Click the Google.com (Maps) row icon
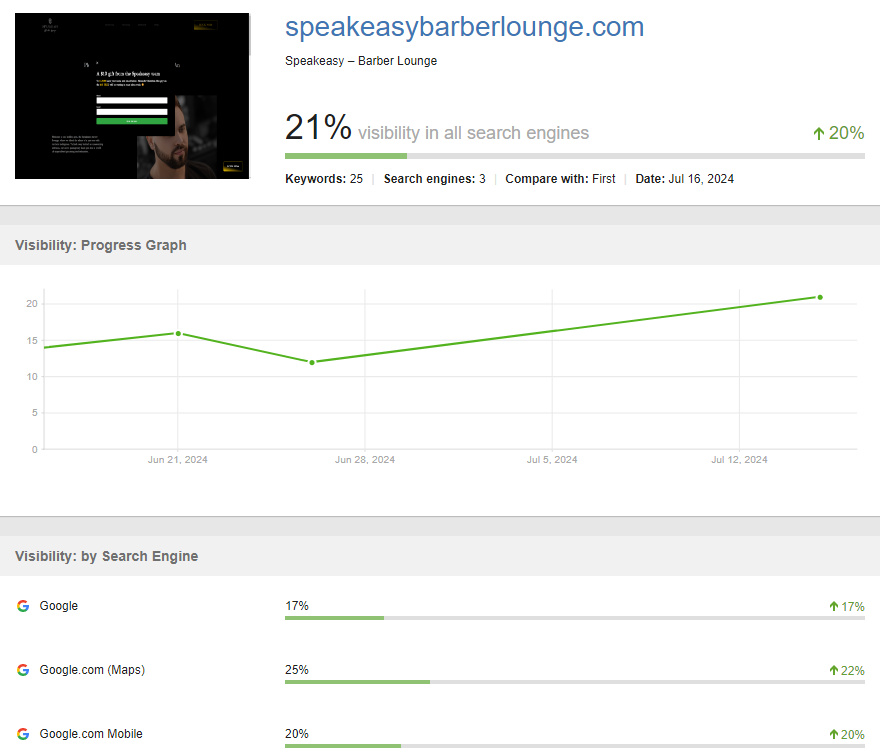Screen dimensions: 880x756 (x=23, y=670)
